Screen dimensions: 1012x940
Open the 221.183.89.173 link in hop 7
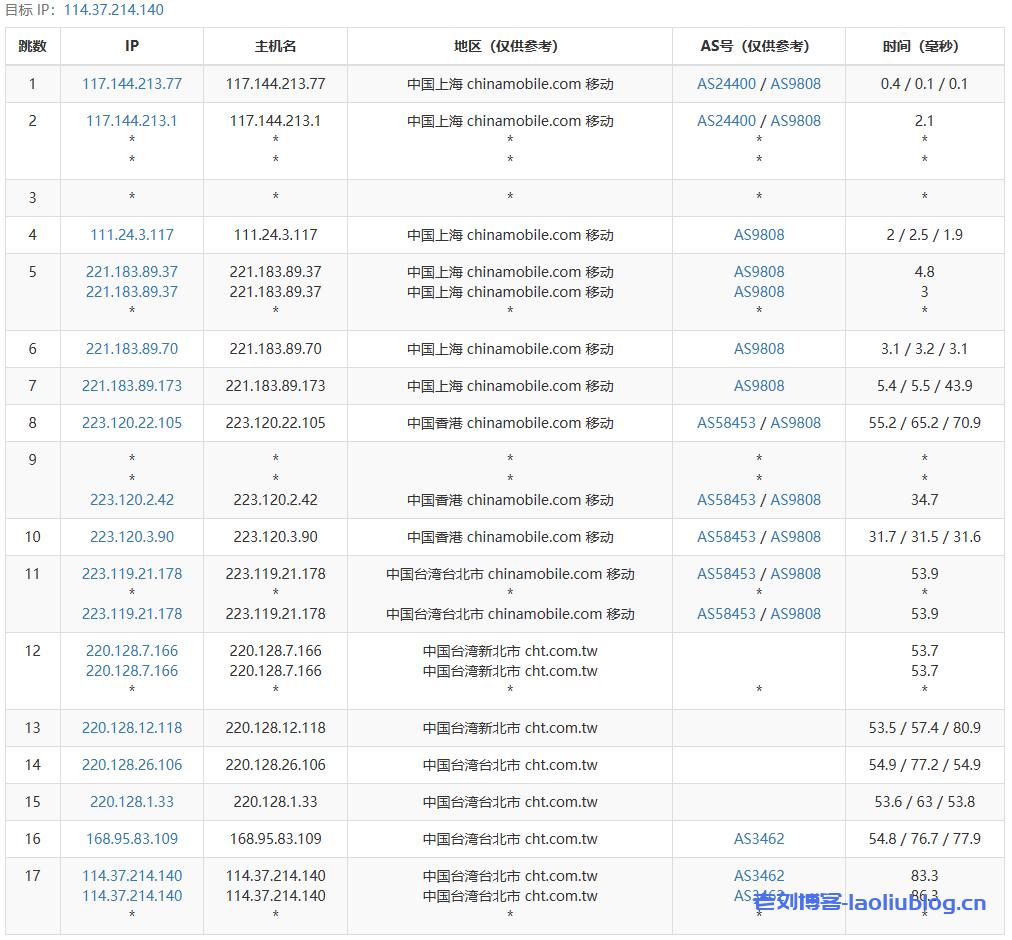131,385
